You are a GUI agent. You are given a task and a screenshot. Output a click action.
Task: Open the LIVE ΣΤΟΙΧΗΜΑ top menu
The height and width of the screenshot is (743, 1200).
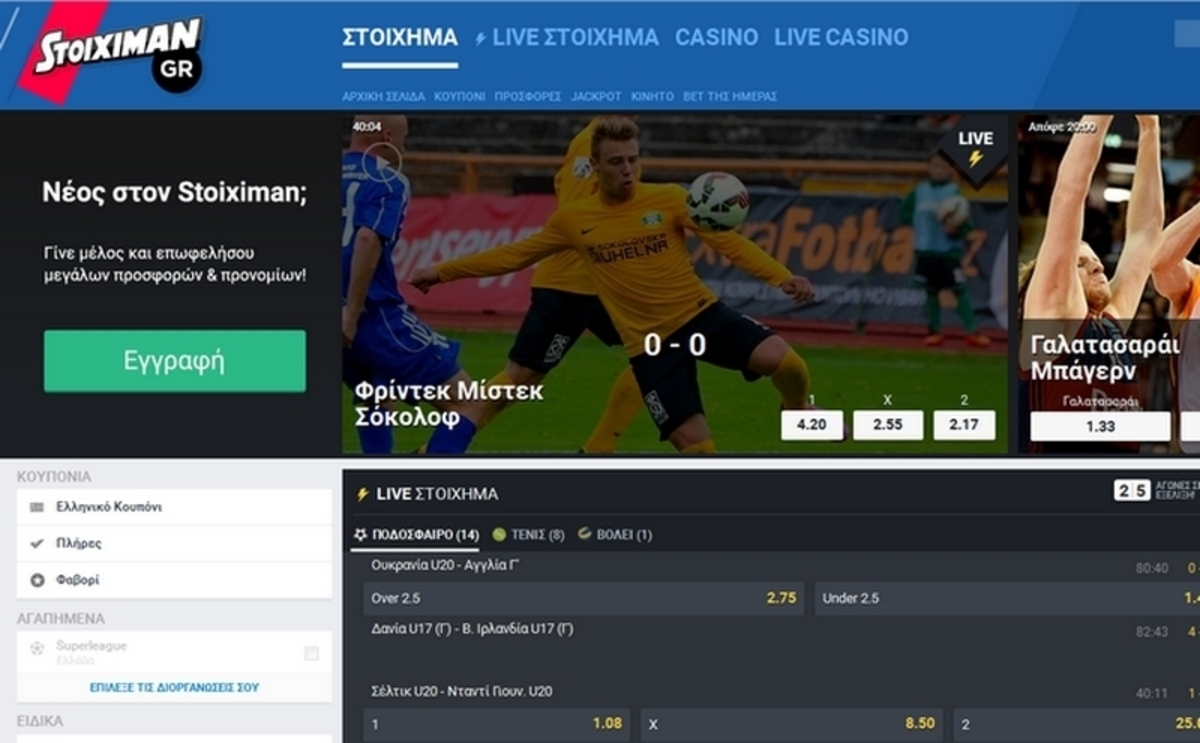click(x=566, y=38)
